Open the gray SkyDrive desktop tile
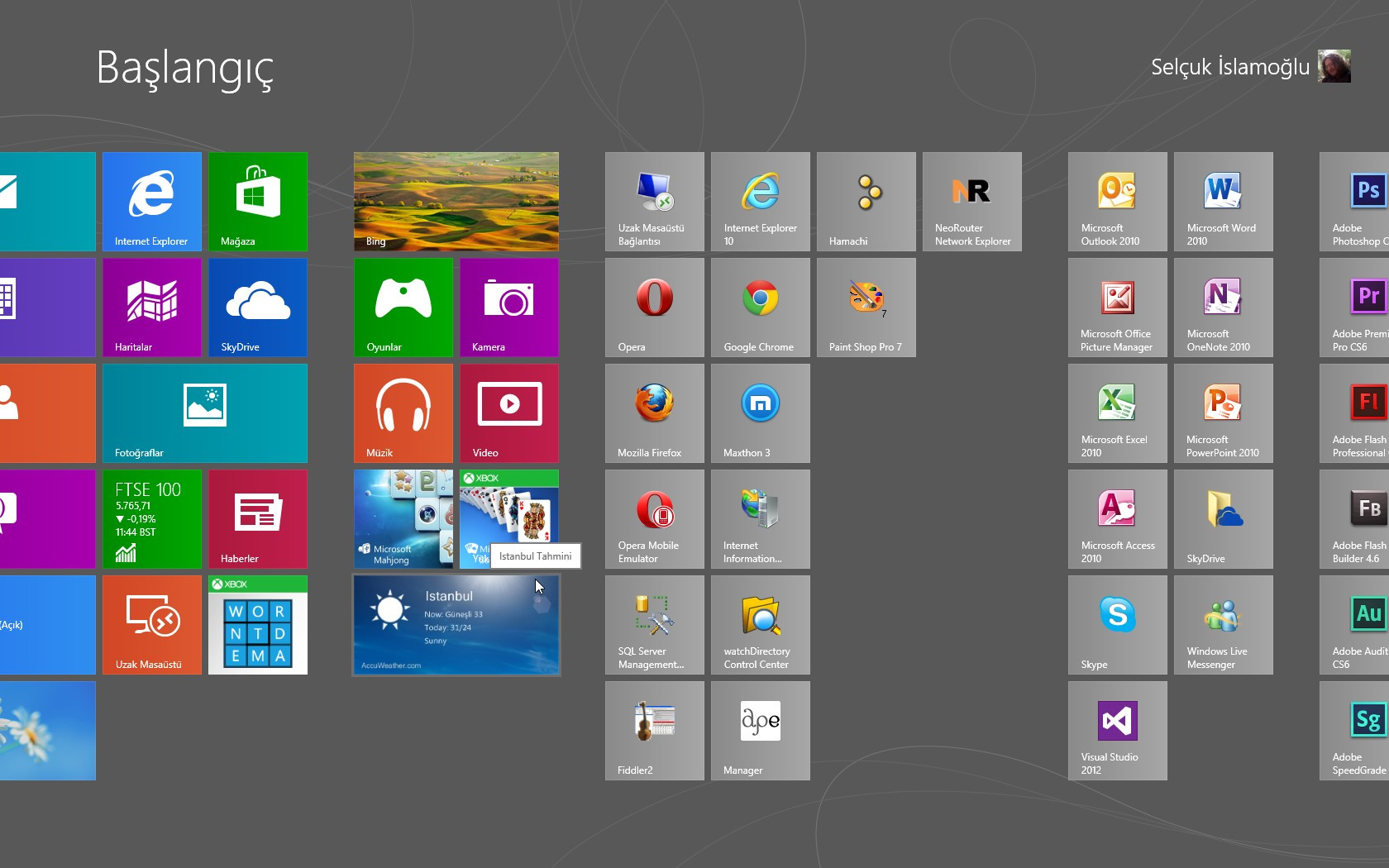Screen dimensions: 1389x868 click(1224, 519)
